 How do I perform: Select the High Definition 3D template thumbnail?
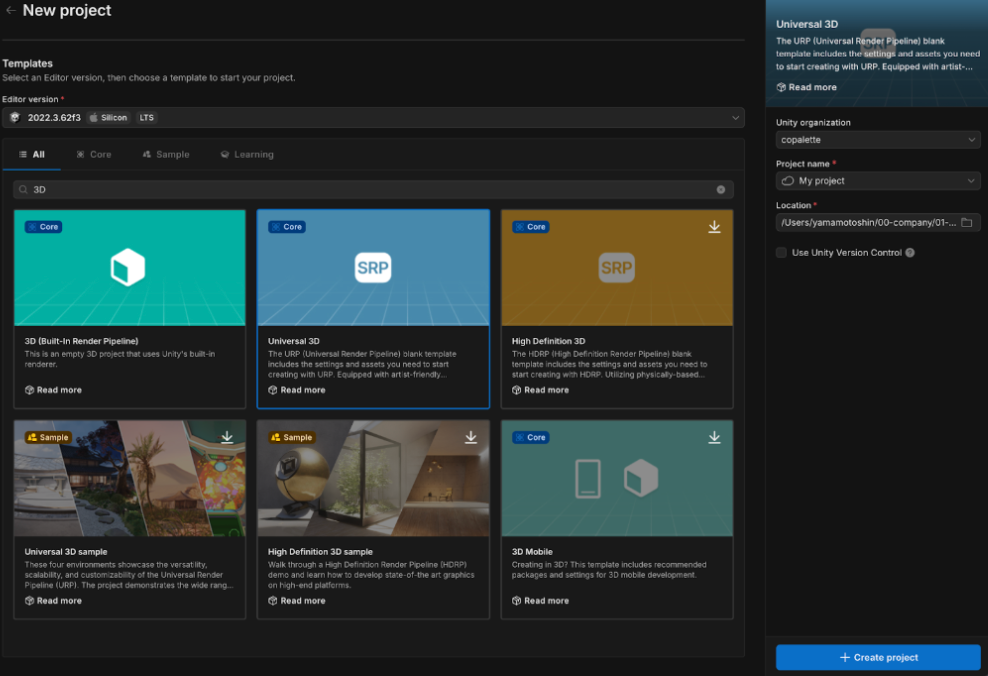(x=617, y=268)
